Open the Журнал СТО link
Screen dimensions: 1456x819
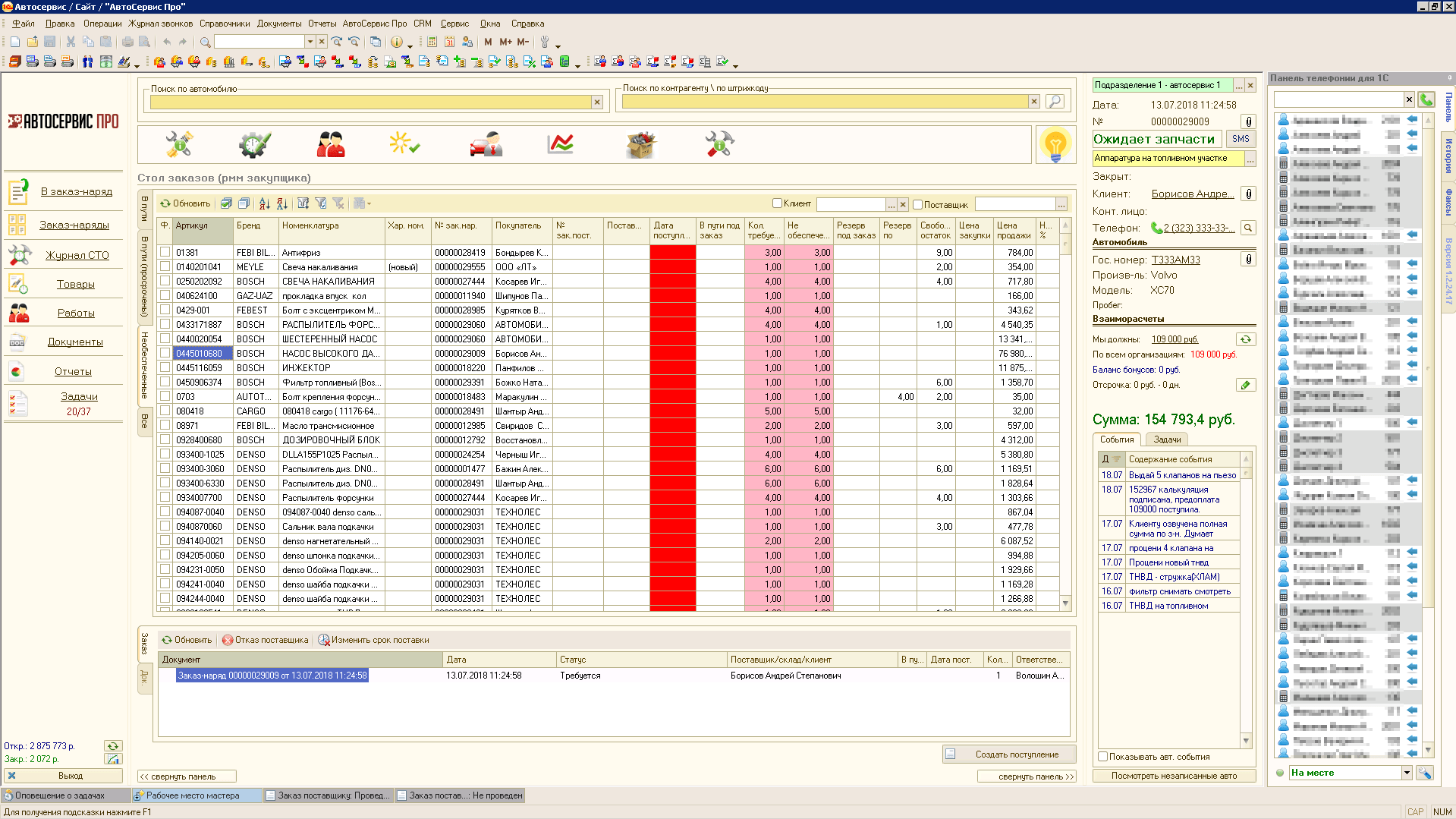coord(77,255)
